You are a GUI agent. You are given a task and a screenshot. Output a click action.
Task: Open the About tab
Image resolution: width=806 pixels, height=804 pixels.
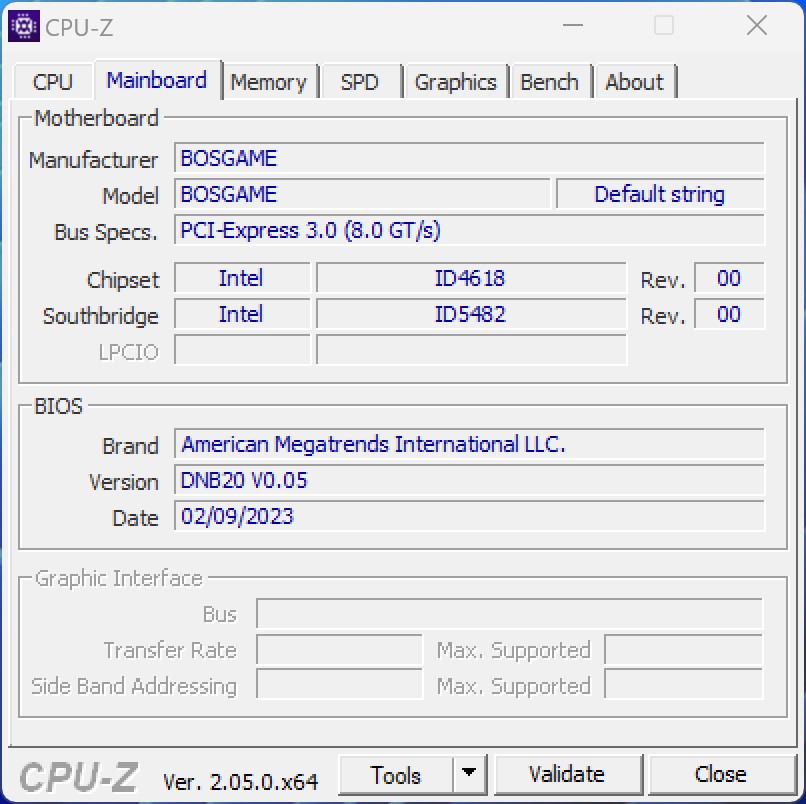tap(634, 82)
